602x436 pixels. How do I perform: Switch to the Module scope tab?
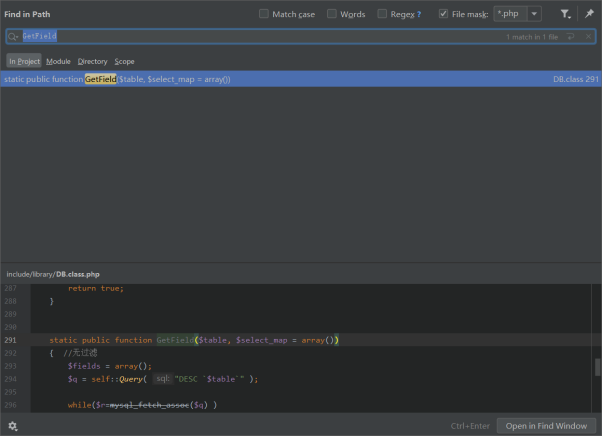(59, 61)
